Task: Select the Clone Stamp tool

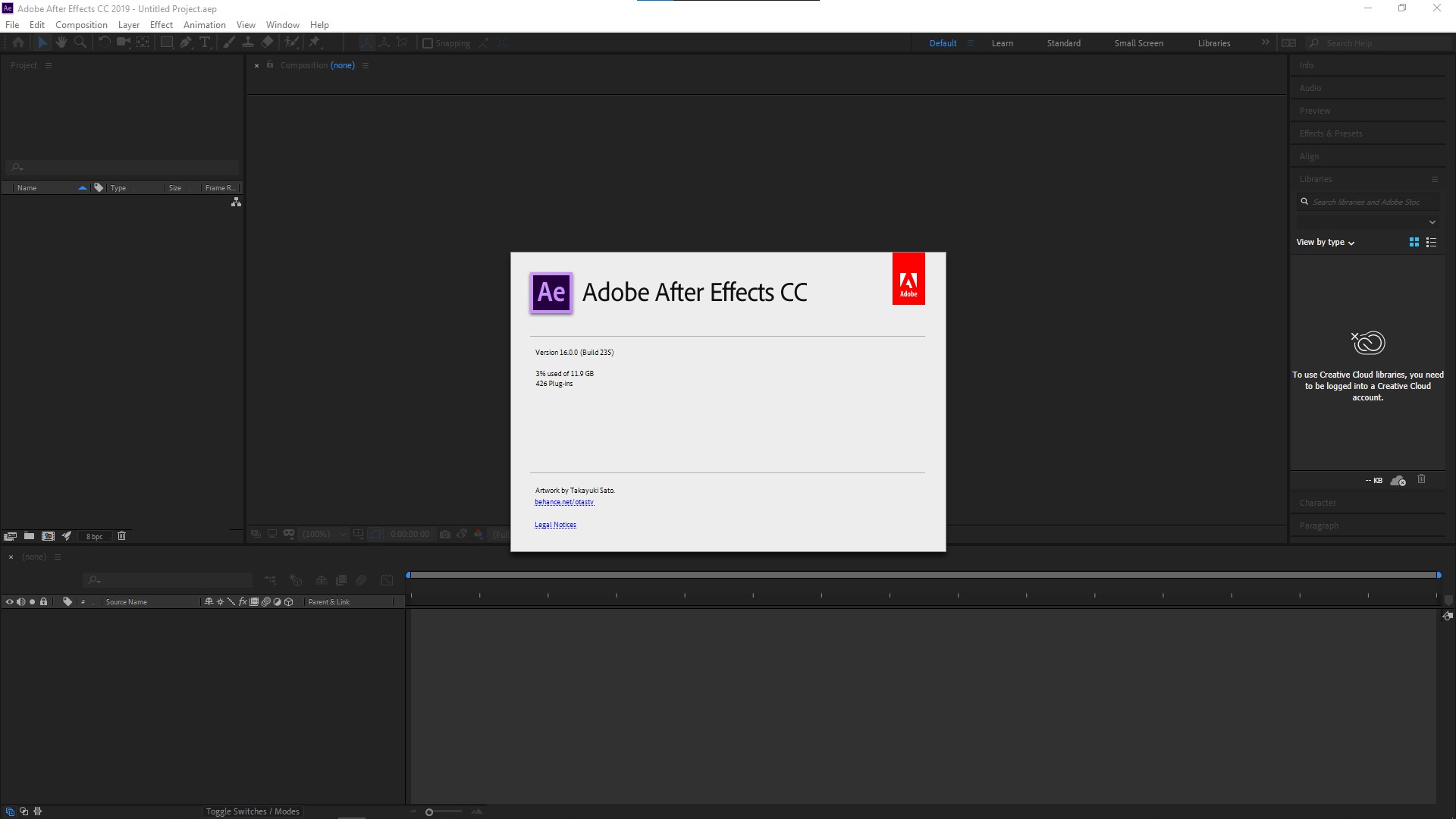Action: (247, 42)
